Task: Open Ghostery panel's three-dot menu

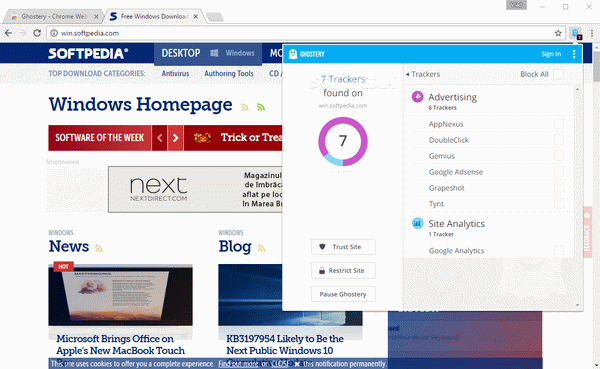Action: tap(574, 54)
